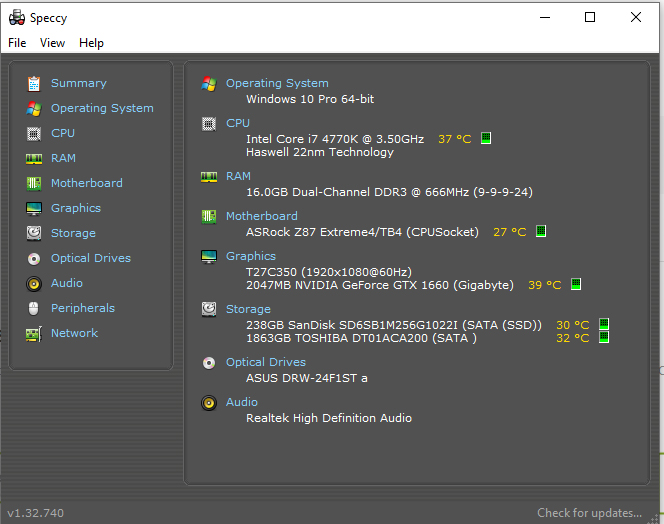The width and height of the screenshot is (664, 524).
Task: Open Storage section from the sidebar
Action: click(73, 233)
